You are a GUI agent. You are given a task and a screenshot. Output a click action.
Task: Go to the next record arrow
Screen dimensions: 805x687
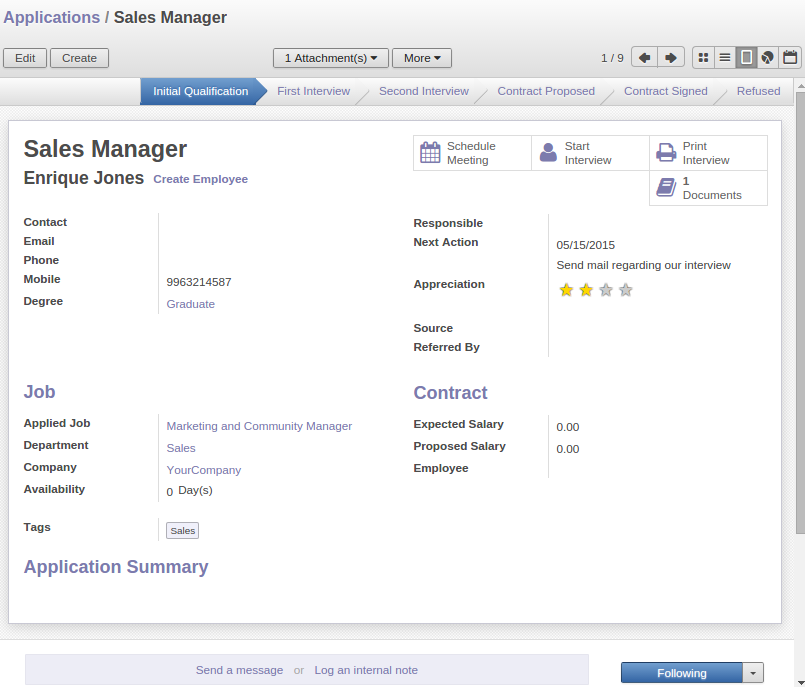671,58
